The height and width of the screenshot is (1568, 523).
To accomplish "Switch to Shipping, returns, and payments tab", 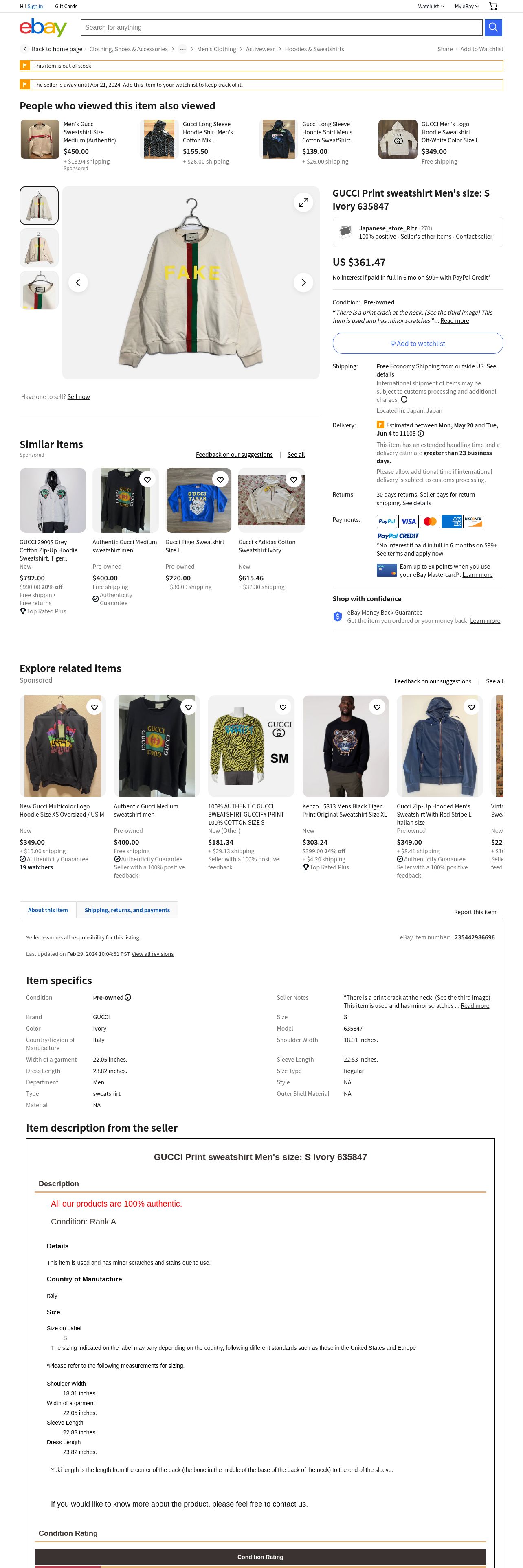I will click(x=127, y=910).
